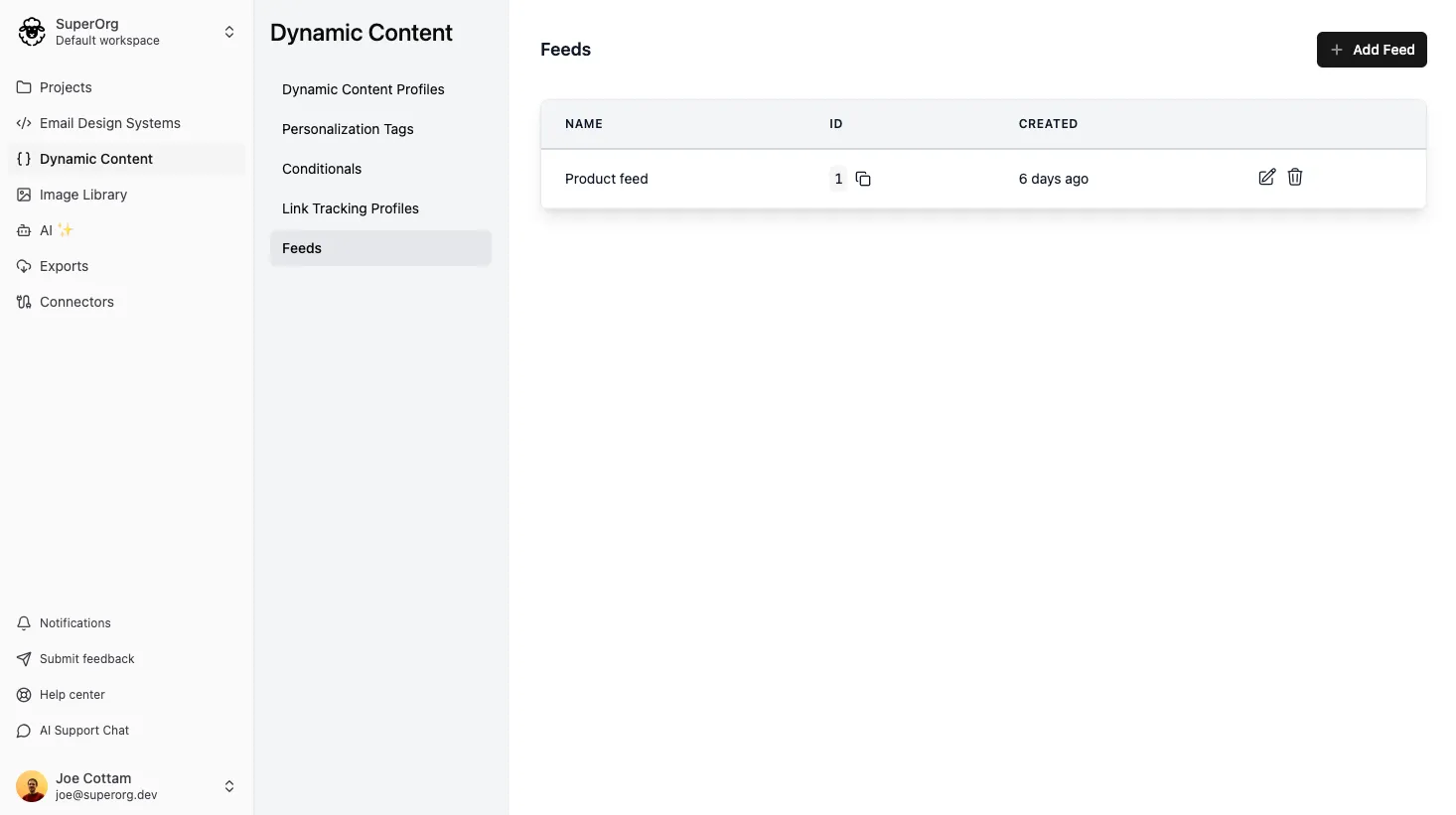The image size is (1456, 815).
Task: Expand the Joe Cottam account menu
Action: [x=229, y=785]
